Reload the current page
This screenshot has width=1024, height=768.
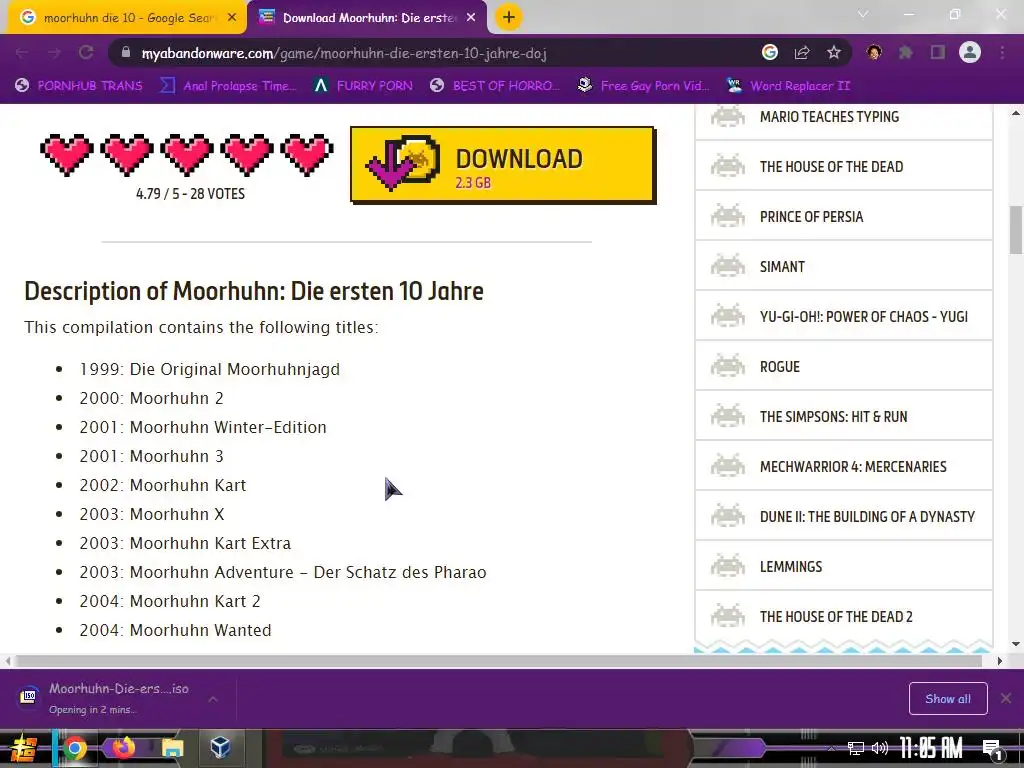[86, 52]
